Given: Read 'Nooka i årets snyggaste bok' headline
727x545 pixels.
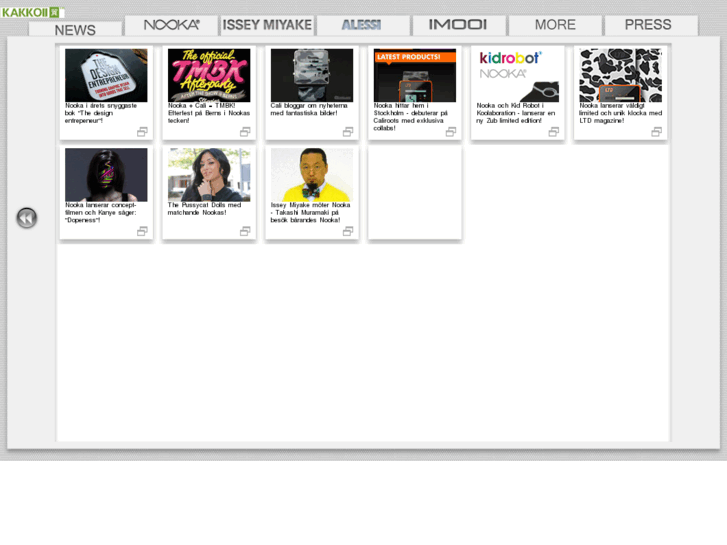Looking at the screenshot, I should [x=101, y=113].
